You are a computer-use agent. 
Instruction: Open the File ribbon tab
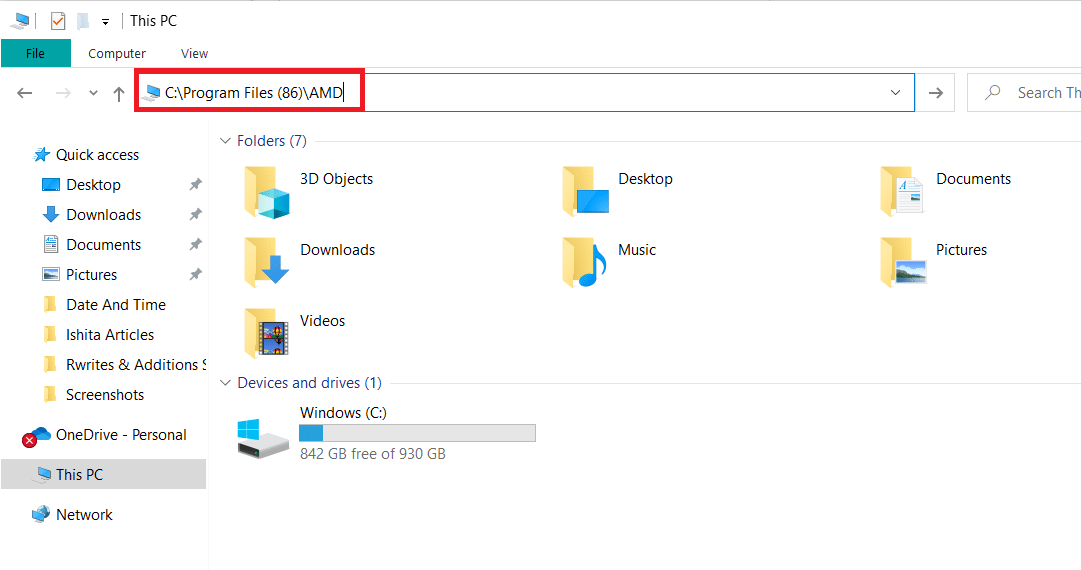tap(36, 53)
